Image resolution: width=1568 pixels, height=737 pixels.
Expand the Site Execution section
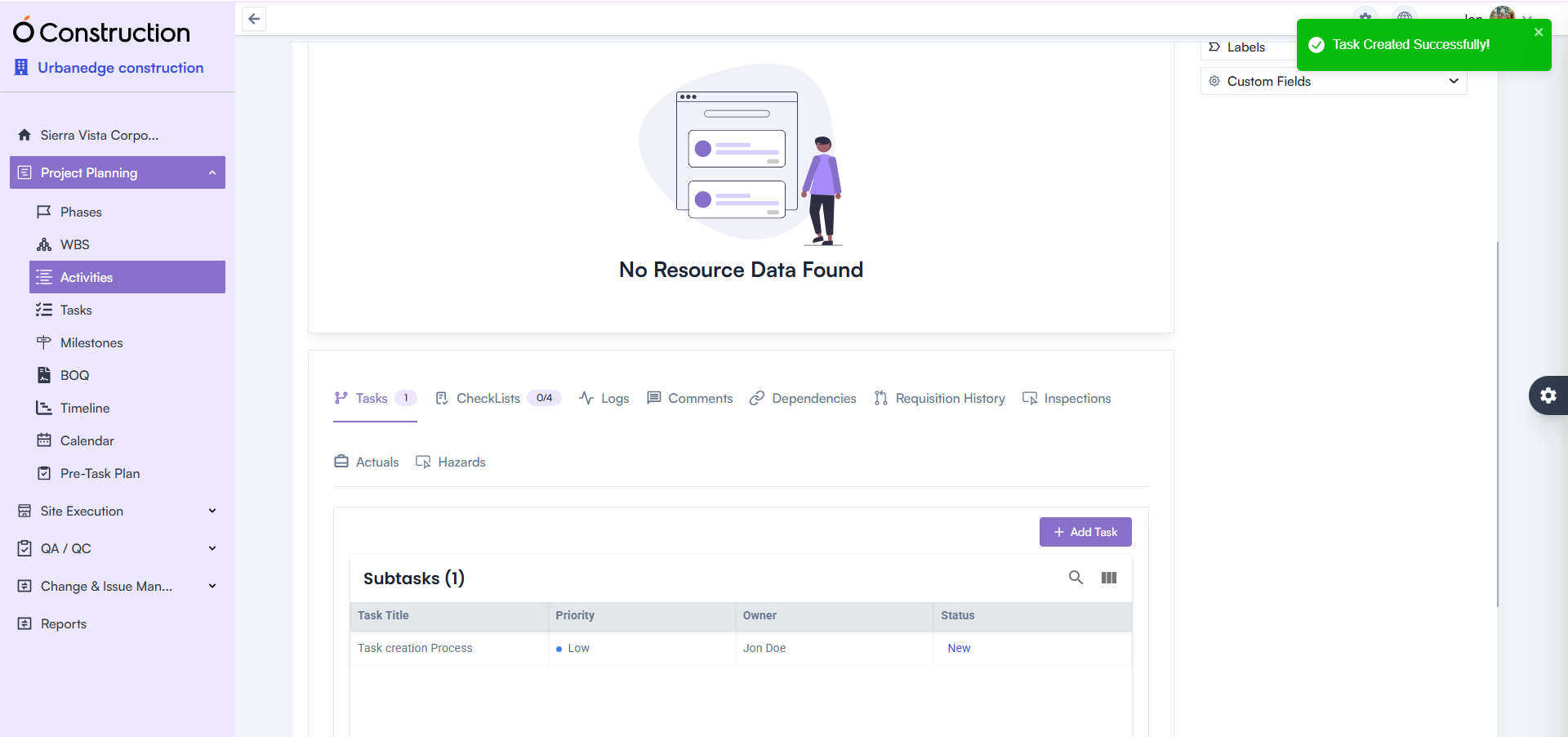(212, 511)
